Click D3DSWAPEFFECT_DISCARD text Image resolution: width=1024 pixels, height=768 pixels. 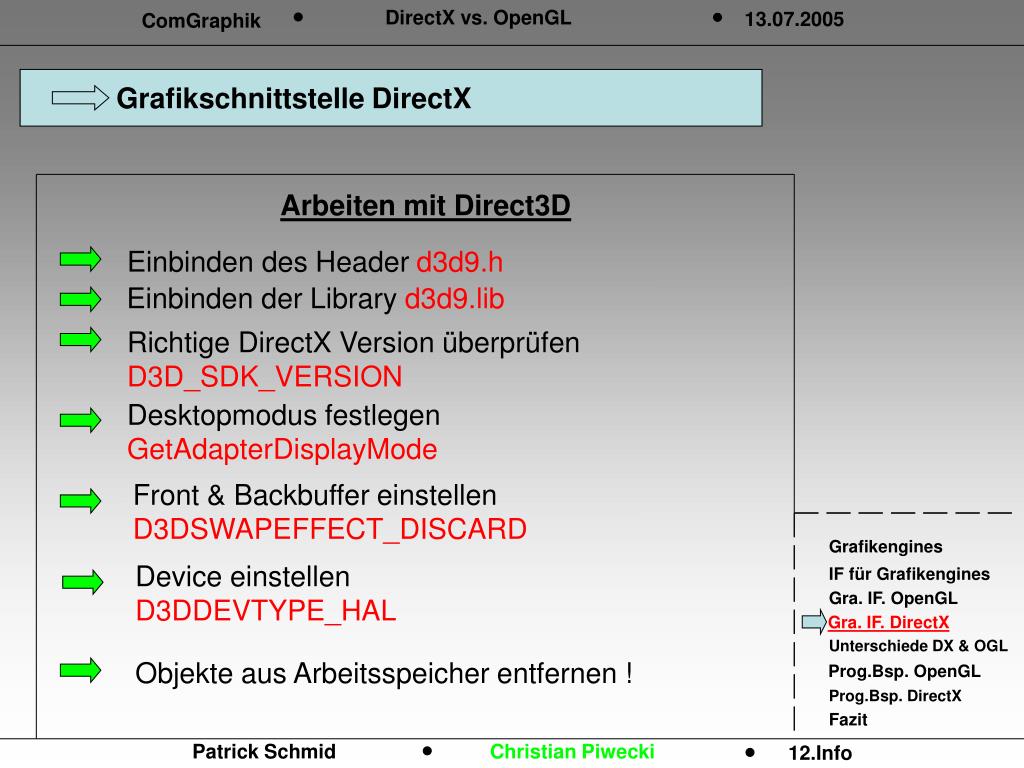[x=330, y=530]
